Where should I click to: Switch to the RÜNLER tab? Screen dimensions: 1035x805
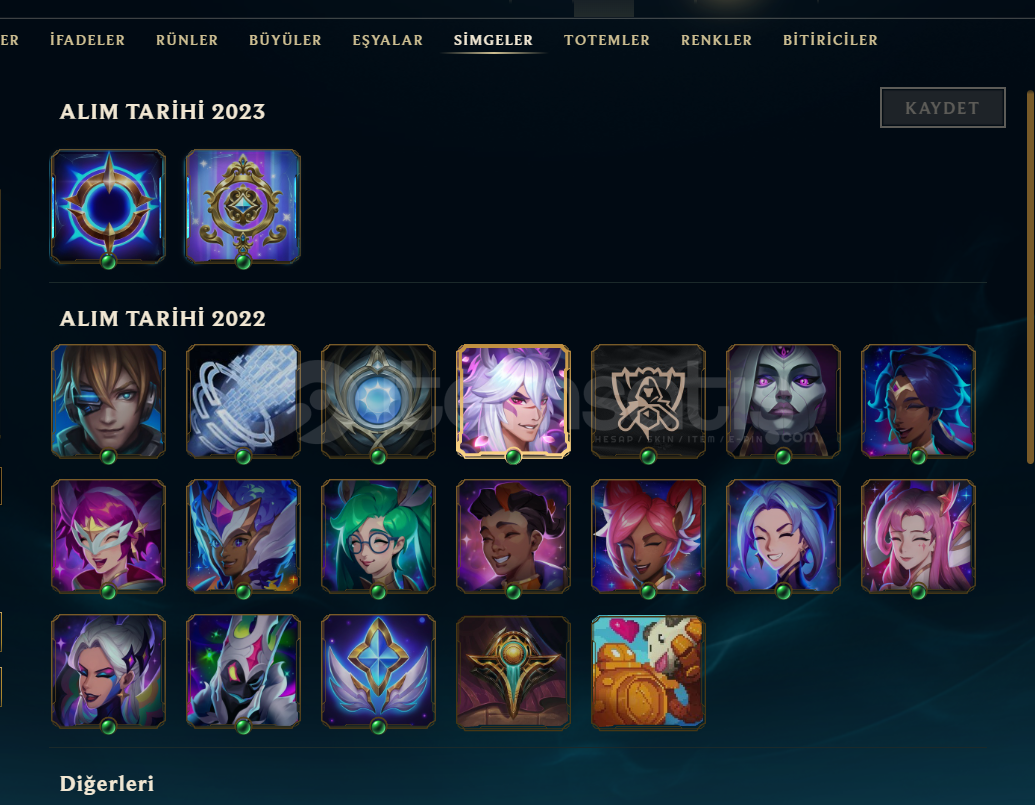click(187, 40)
